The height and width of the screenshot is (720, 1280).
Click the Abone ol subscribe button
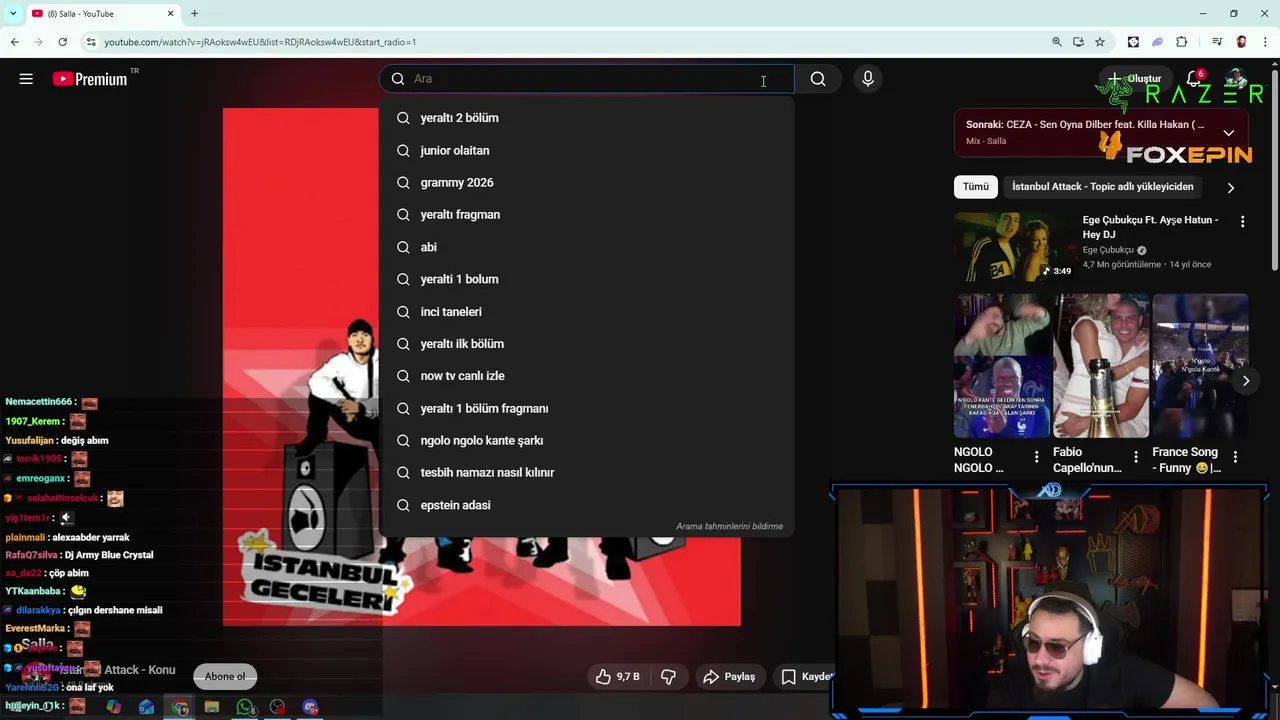coord(225,677)
